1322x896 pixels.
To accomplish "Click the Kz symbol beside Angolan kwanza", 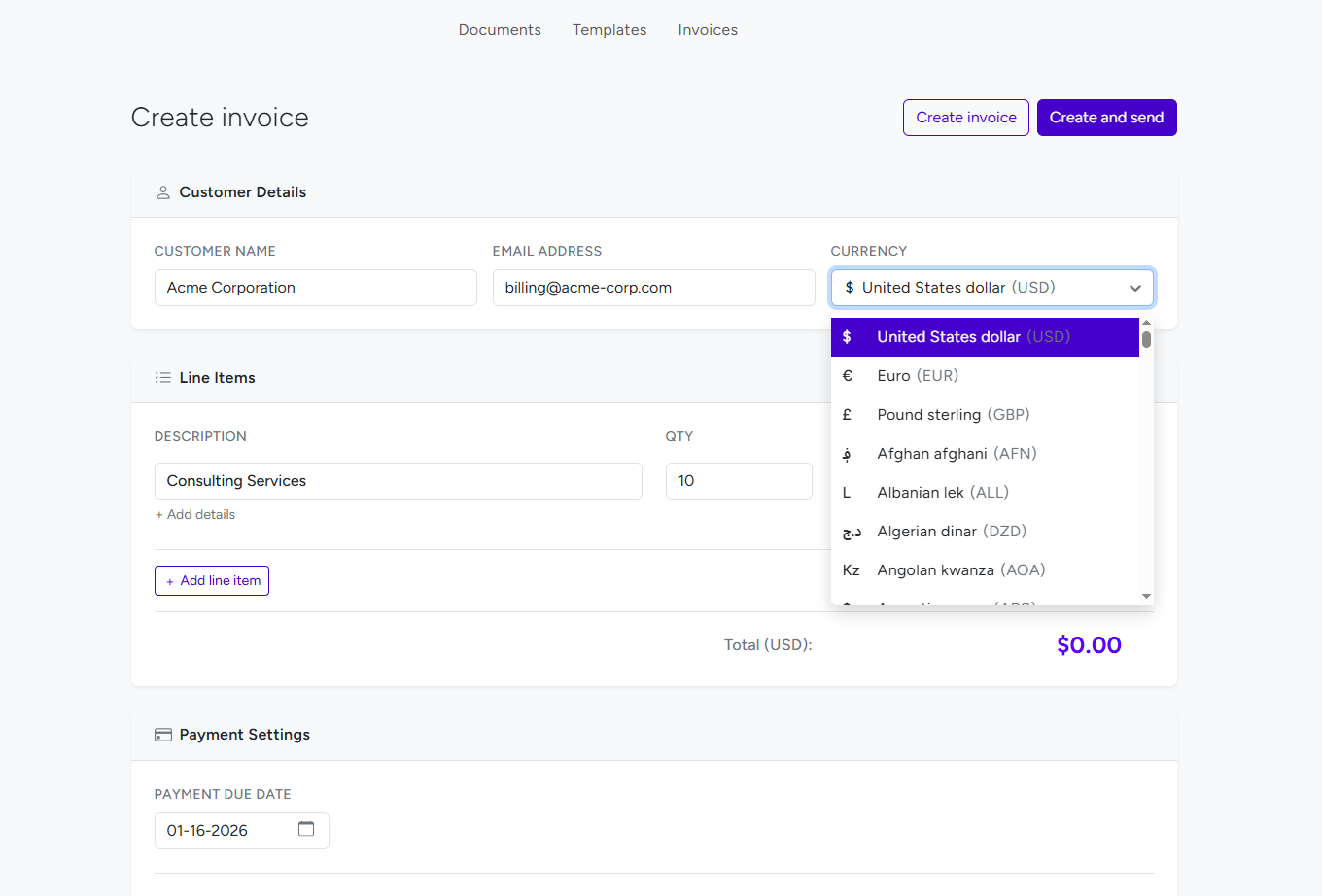I will pos(851,569).
